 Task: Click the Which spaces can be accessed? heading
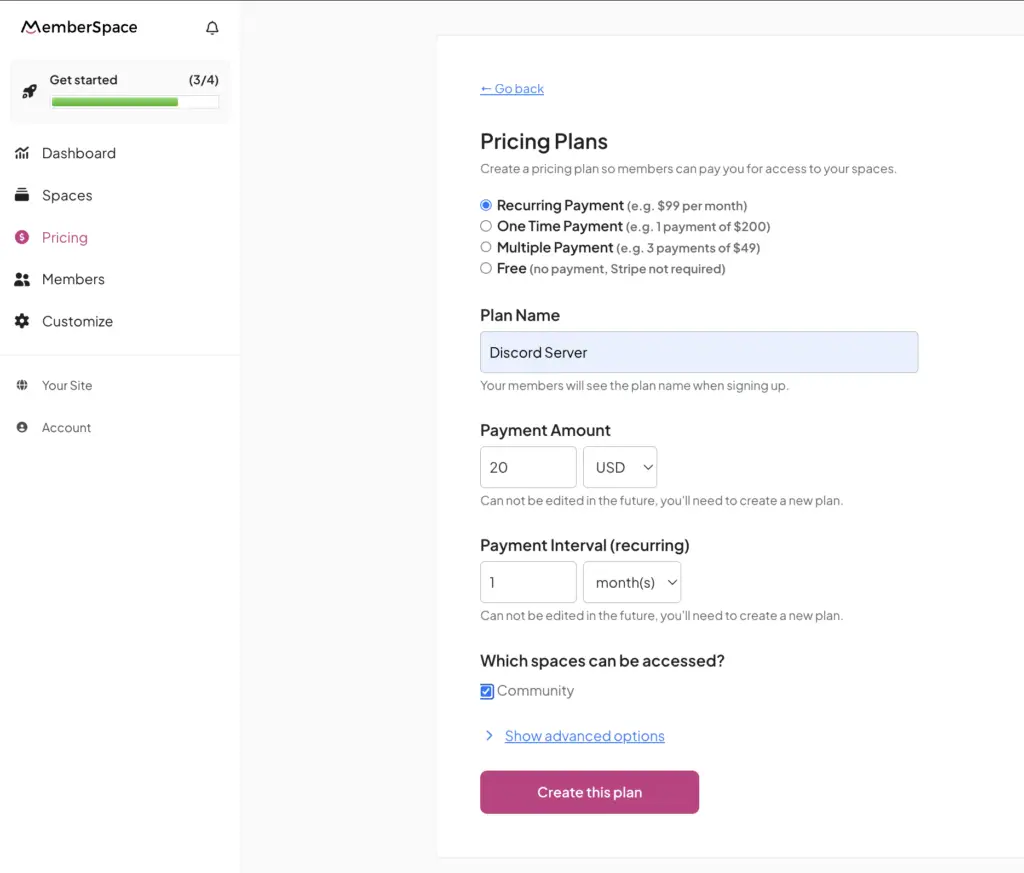pyautogui.click(x=602, y=661)
